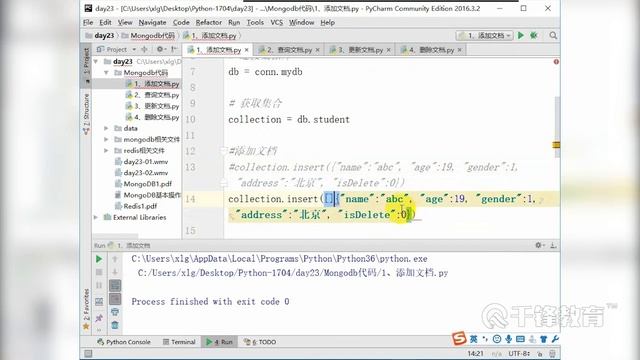Click the editor error stripe yellow marker
Screen dimensions: 640x360
(x=556, y=145)
